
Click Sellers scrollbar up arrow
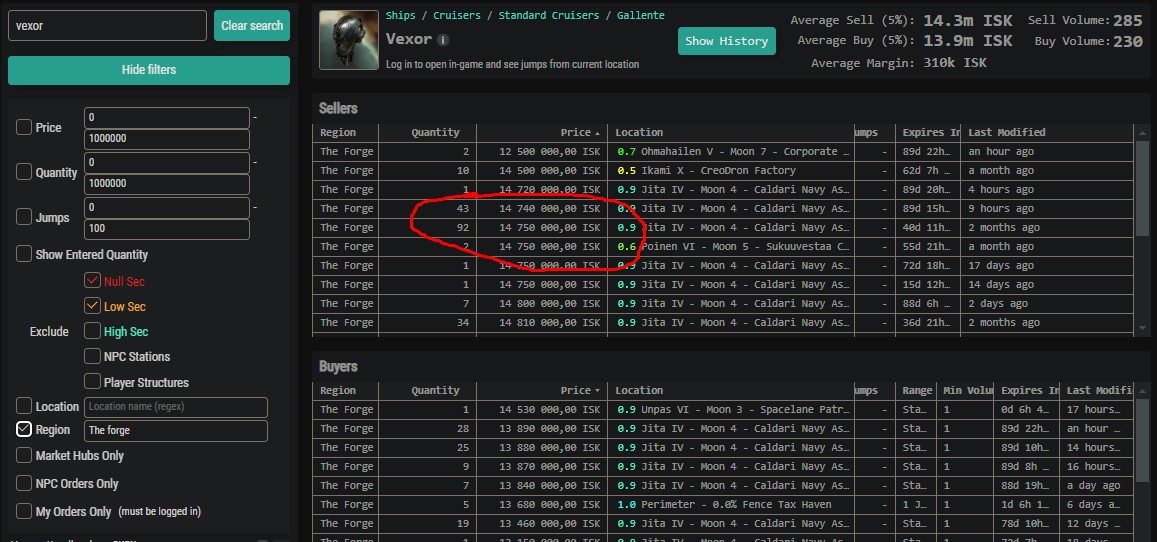(1143, 133)
